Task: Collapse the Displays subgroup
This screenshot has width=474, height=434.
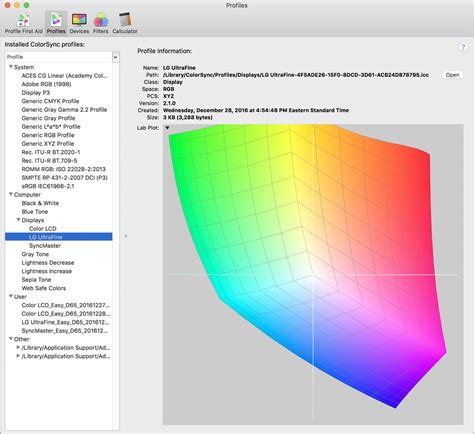Action: click(x=18, y=220)
